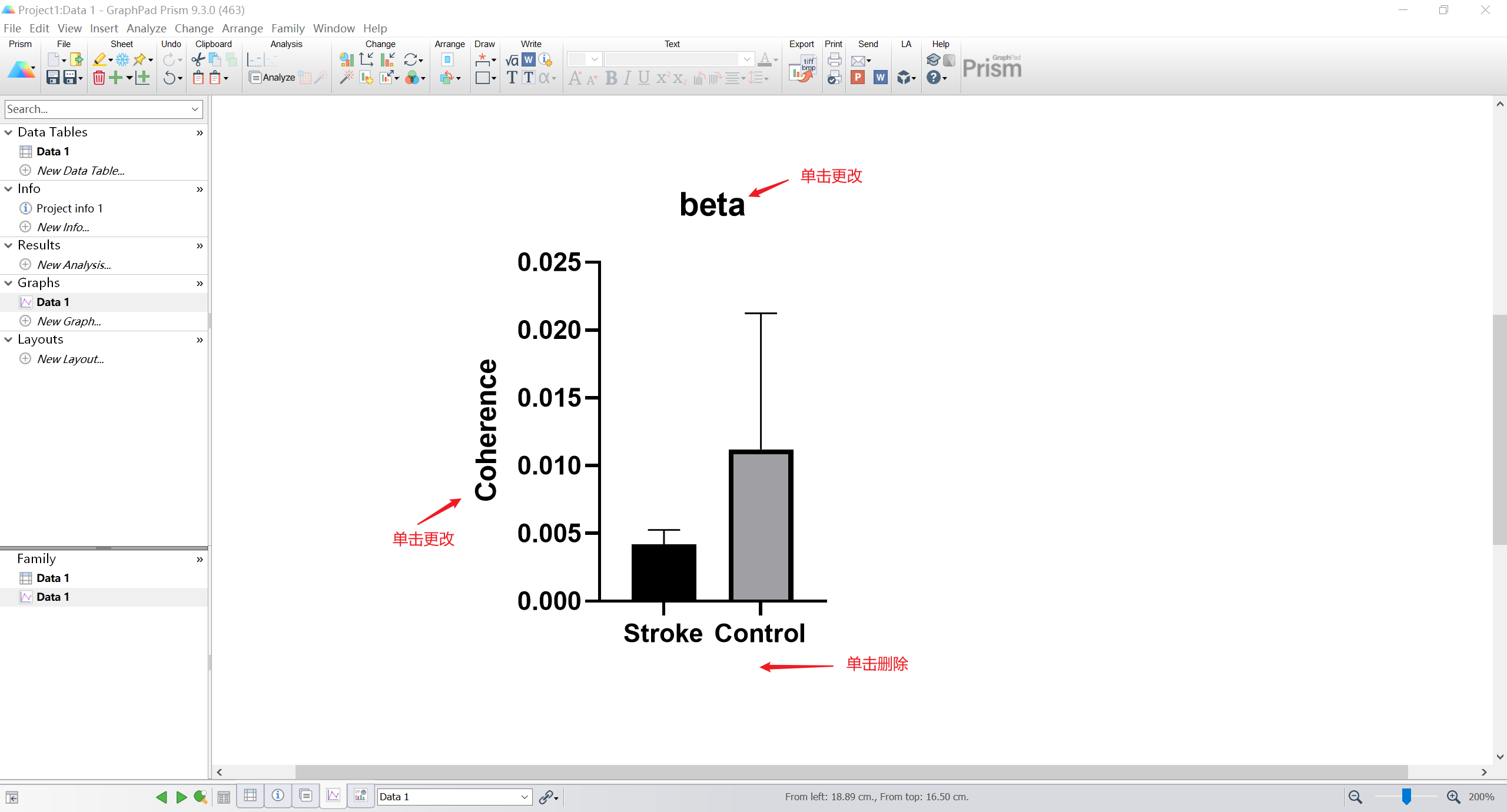This screenshot has width=1507, height=812.
Task: Click the Analyze button in toolbar
Action: click(272, 78)
